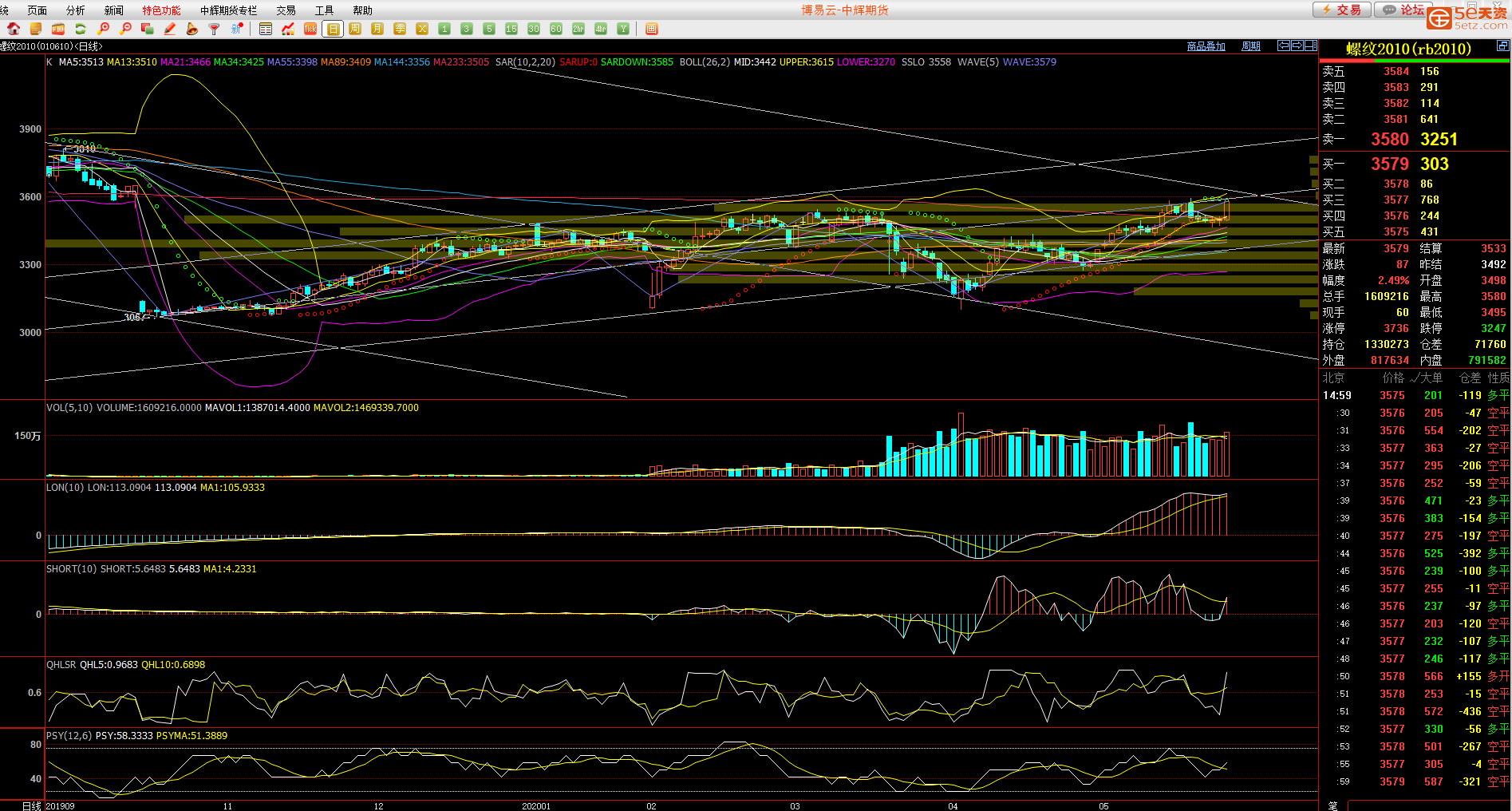The width and height of the screenshot is (1512, 811).
Task: Click the 交易 lightning button
Action: (x=1342, y=10)
